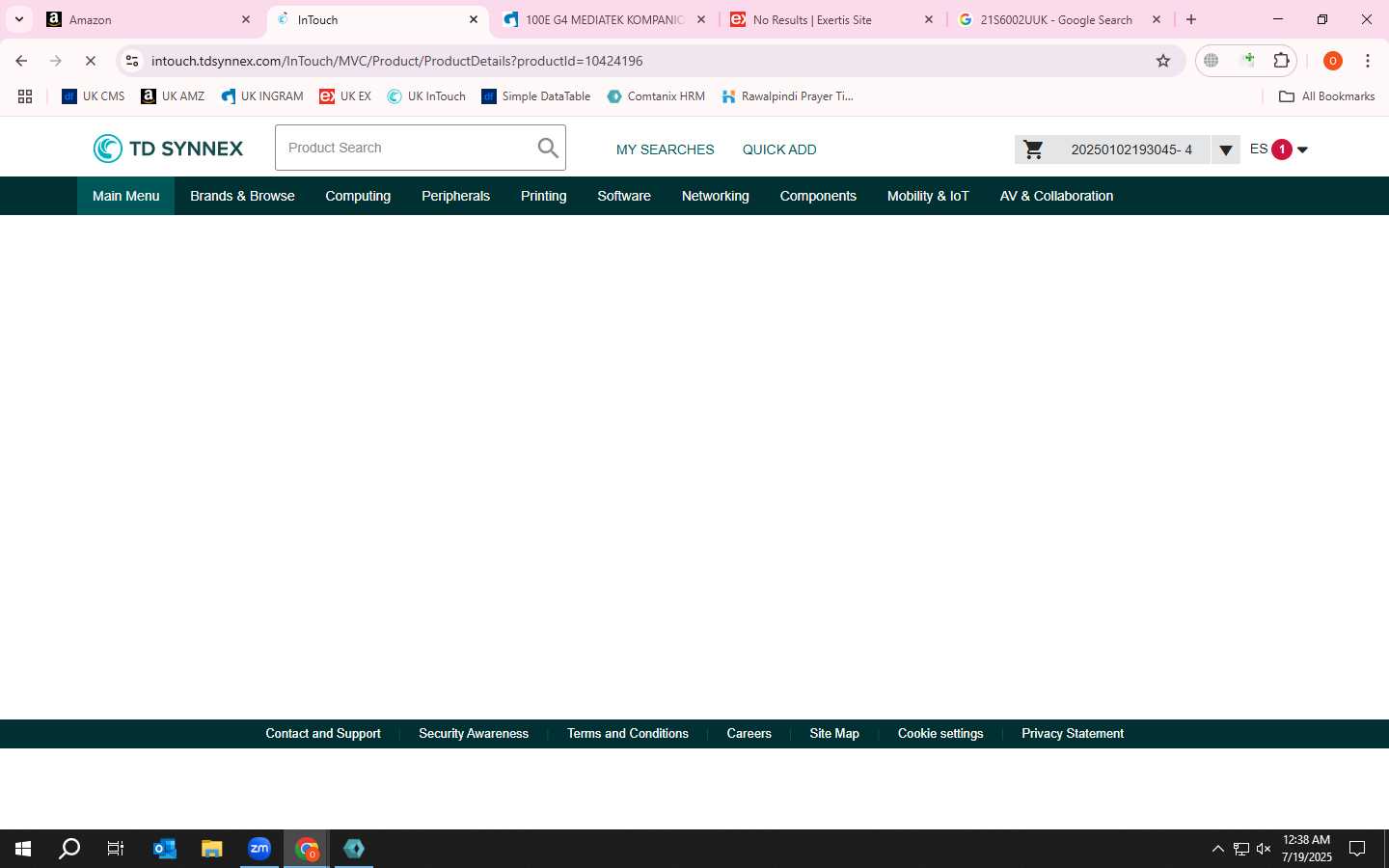Show hidden system tray icons
Image resolution: width=1389 pixels, height=868 pixels.
pos(1217,849)
